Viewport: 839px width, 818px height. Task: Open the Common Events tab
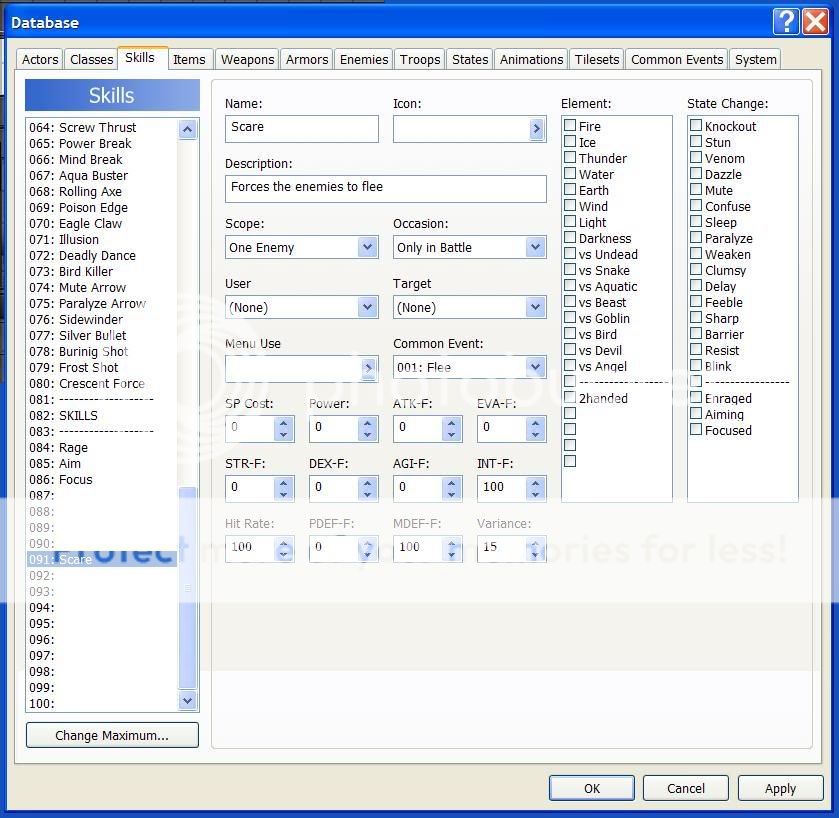(x=676, y=59)
